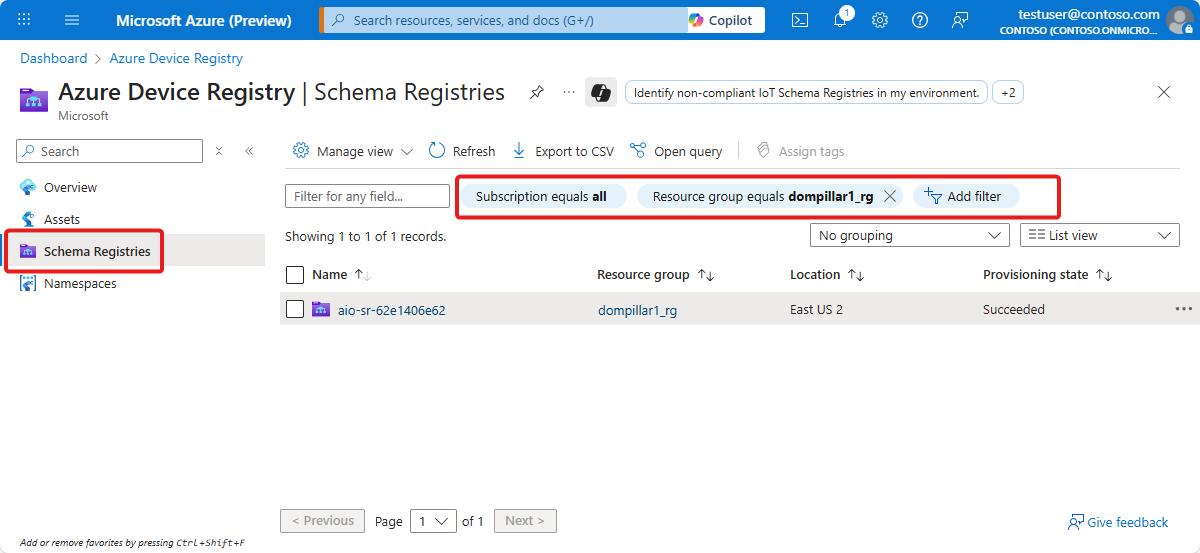Viewport: 1200px width, 553px height.
Task: Pin the Schema Registries page
Action: coord(537,92)
